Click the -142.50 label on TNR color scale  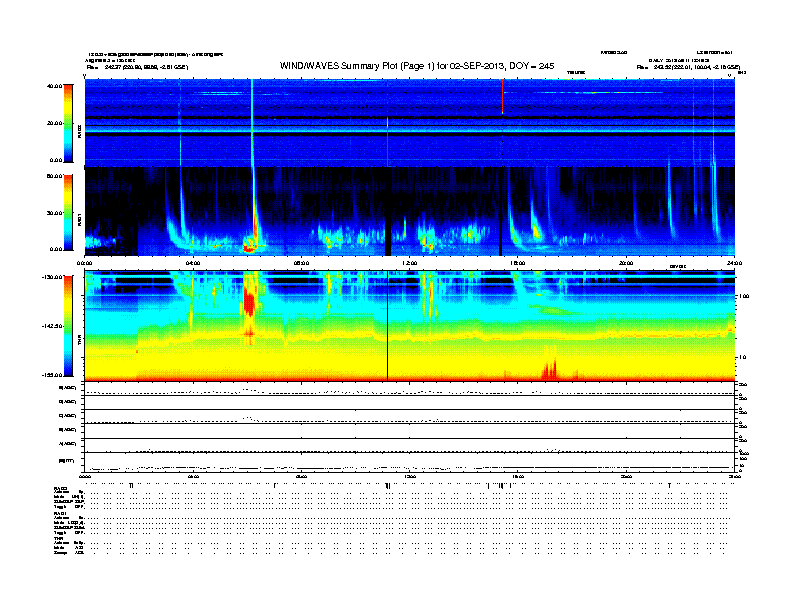click(x=52, y=326)
